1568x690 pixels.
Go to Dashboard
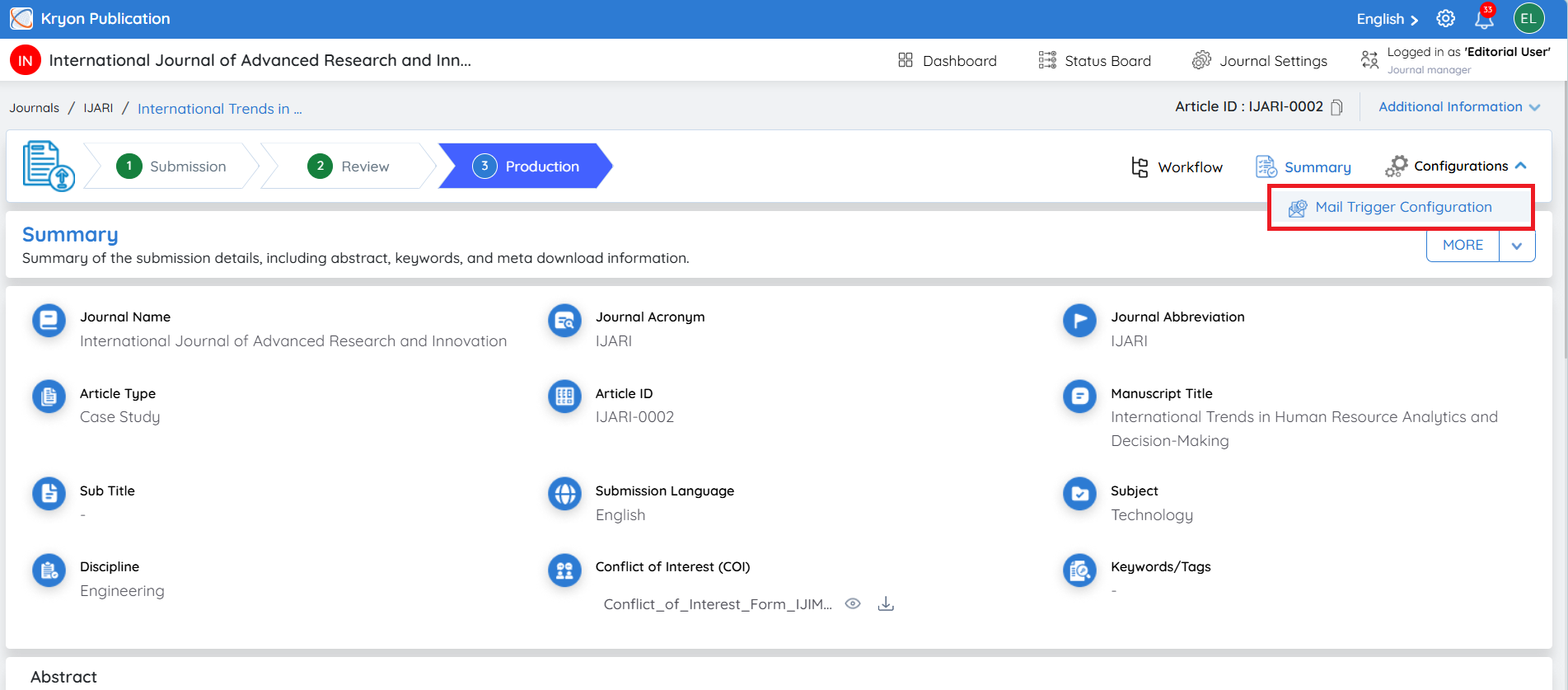pyautogui.click(x=947, y=60)
